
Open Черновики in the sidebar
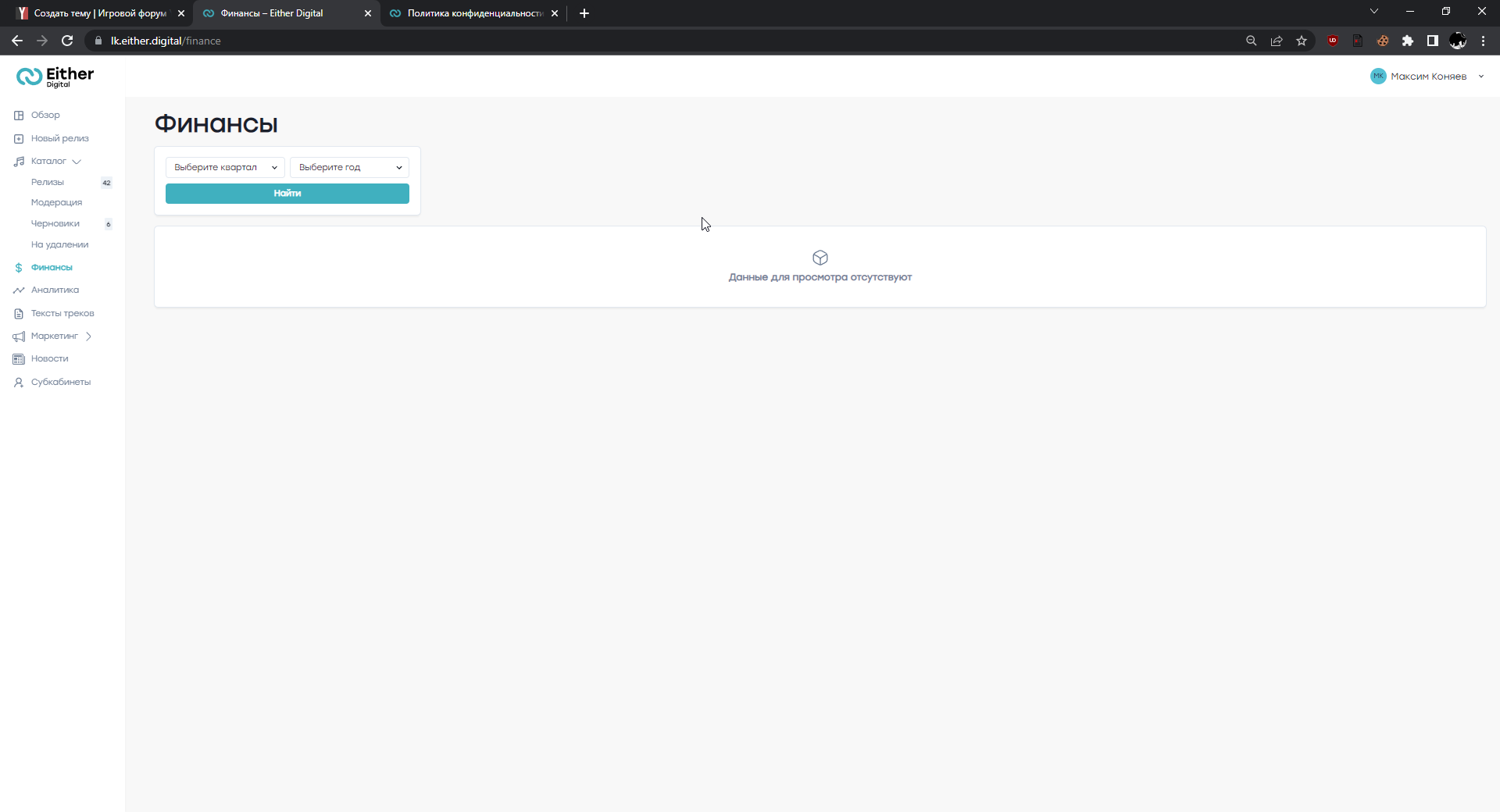click(x=55, y=224)
